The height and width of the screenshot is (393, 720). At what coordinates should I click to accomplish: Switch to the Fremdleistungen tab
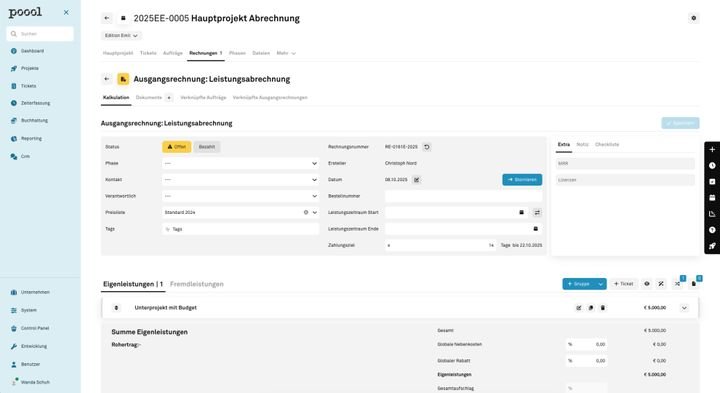[197, 284]
